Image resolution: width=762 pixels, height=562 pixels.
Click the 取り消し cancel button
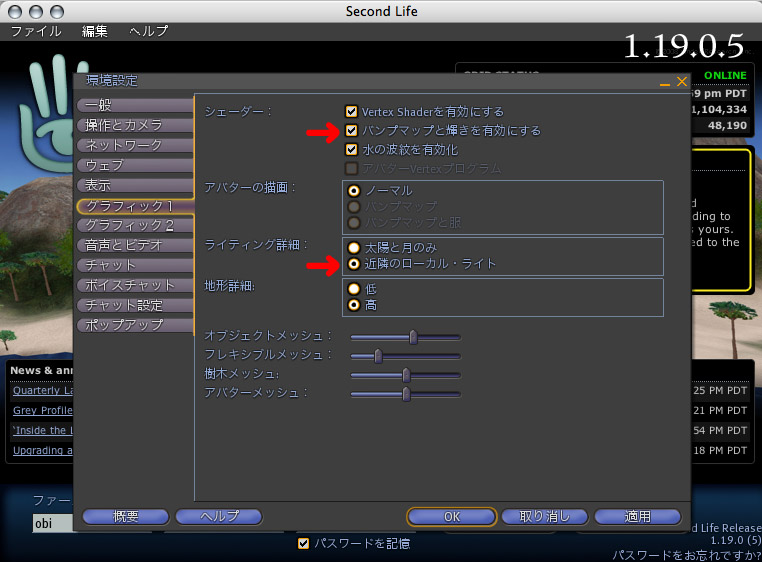pos(544,516)
